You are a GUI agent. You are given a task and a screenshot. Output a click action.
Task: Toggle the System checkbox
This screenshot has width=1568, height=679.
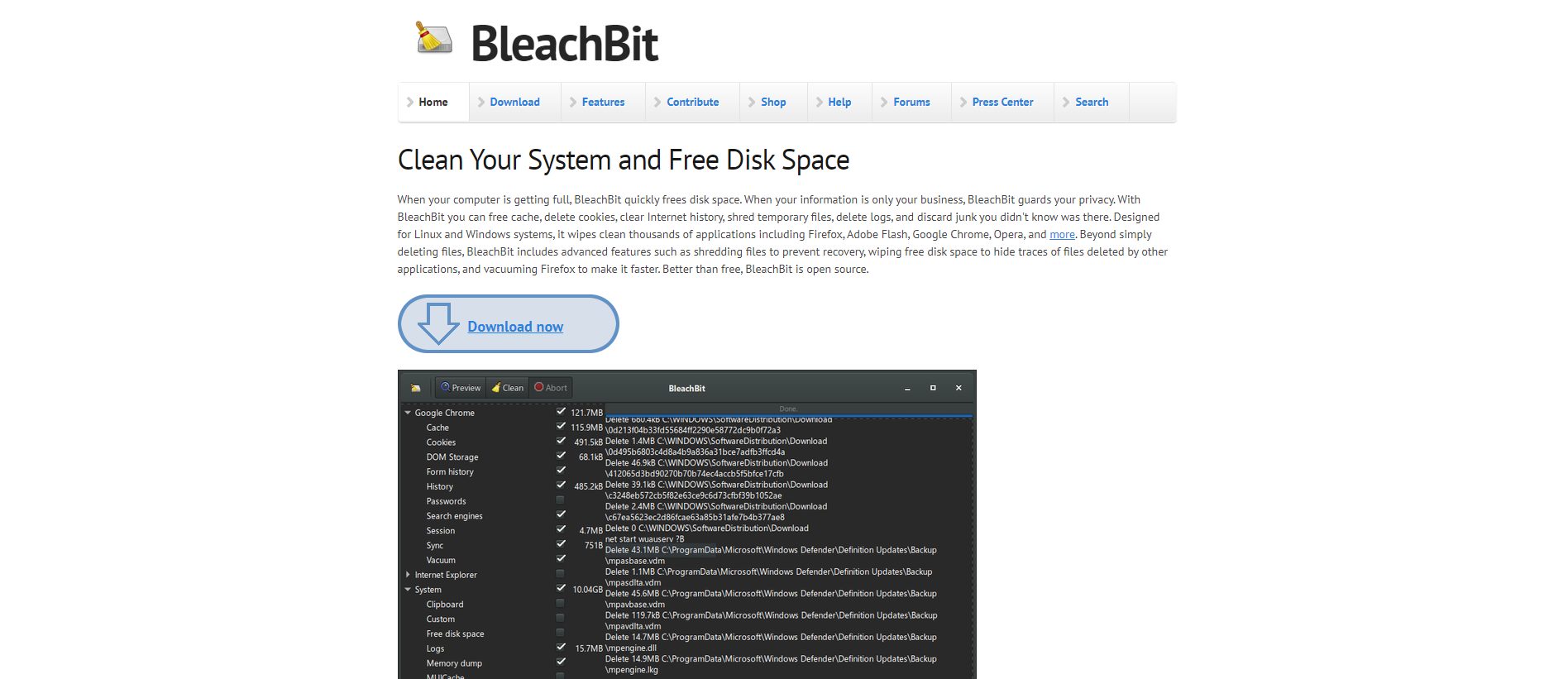[561, 588]
